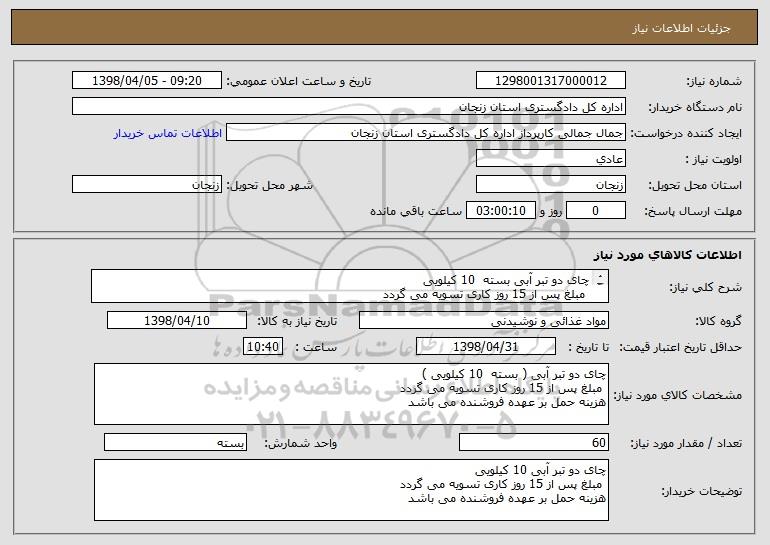Screen dimensions: 770x545
Task: Click the label گروه کالا
Action: tap(718, 321)
